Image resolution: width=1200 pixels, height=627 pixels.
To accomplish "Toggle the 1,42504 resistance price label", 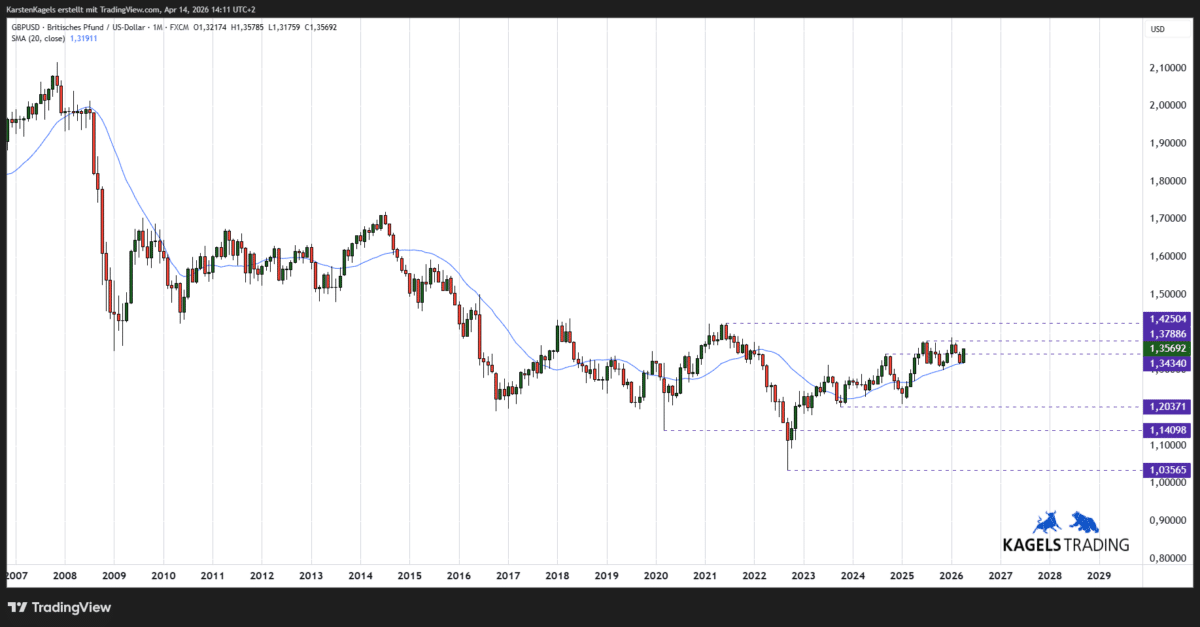I will click(1166, 319).
